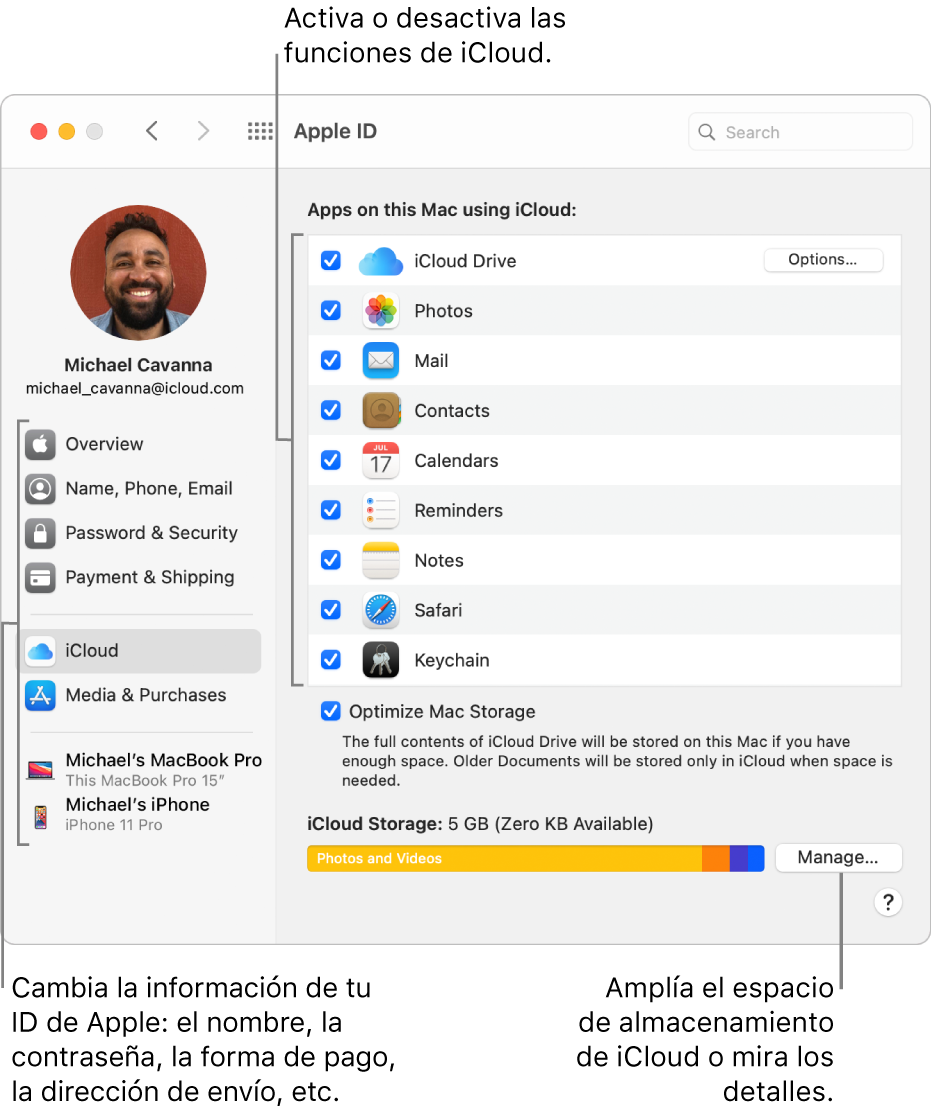
Task: Click the michael_cavanna@icloud.com email text
Action: point(135,388)
